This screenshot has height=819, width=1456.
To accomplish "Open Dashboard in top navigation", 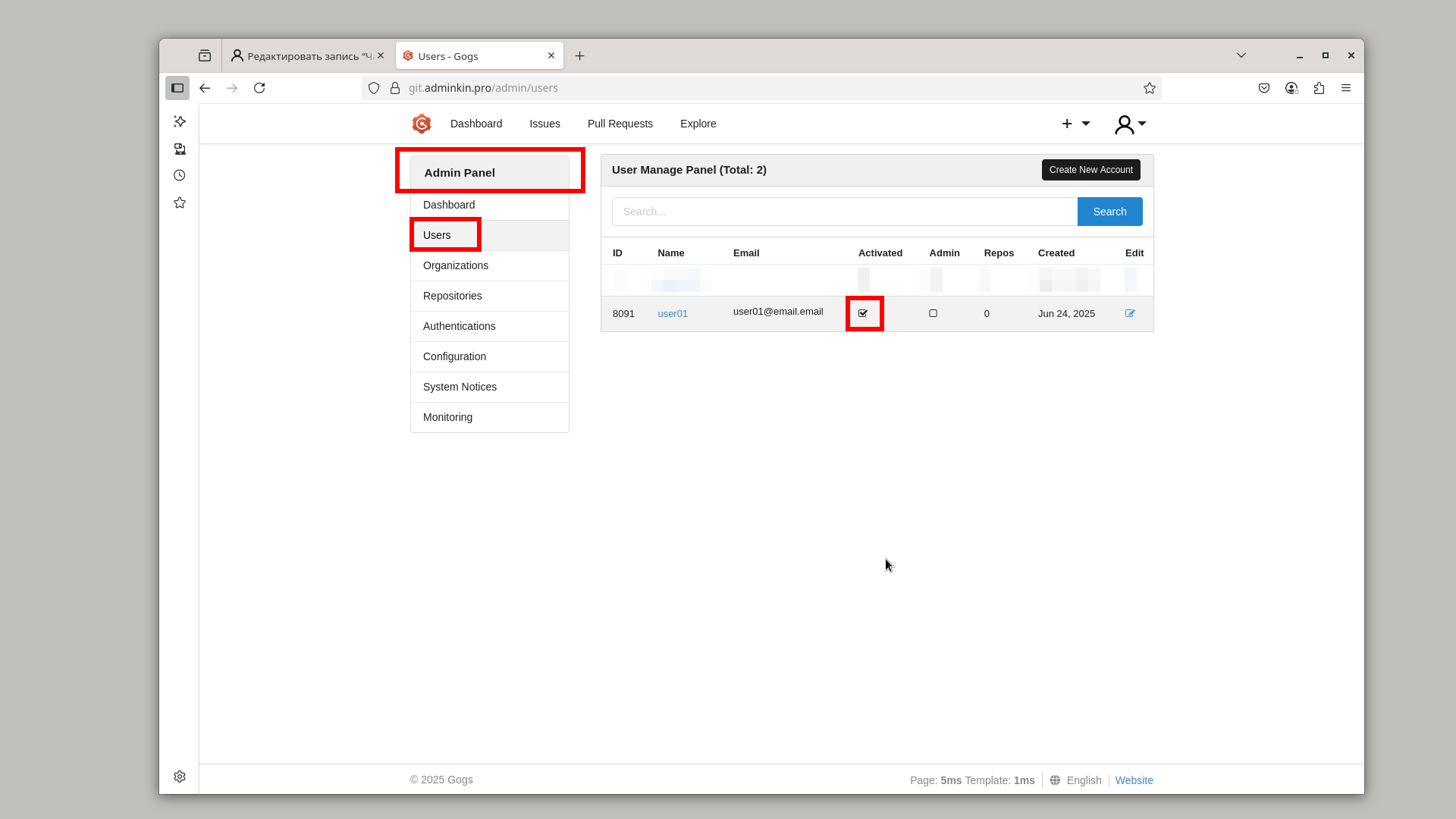I will click(476, 124).
